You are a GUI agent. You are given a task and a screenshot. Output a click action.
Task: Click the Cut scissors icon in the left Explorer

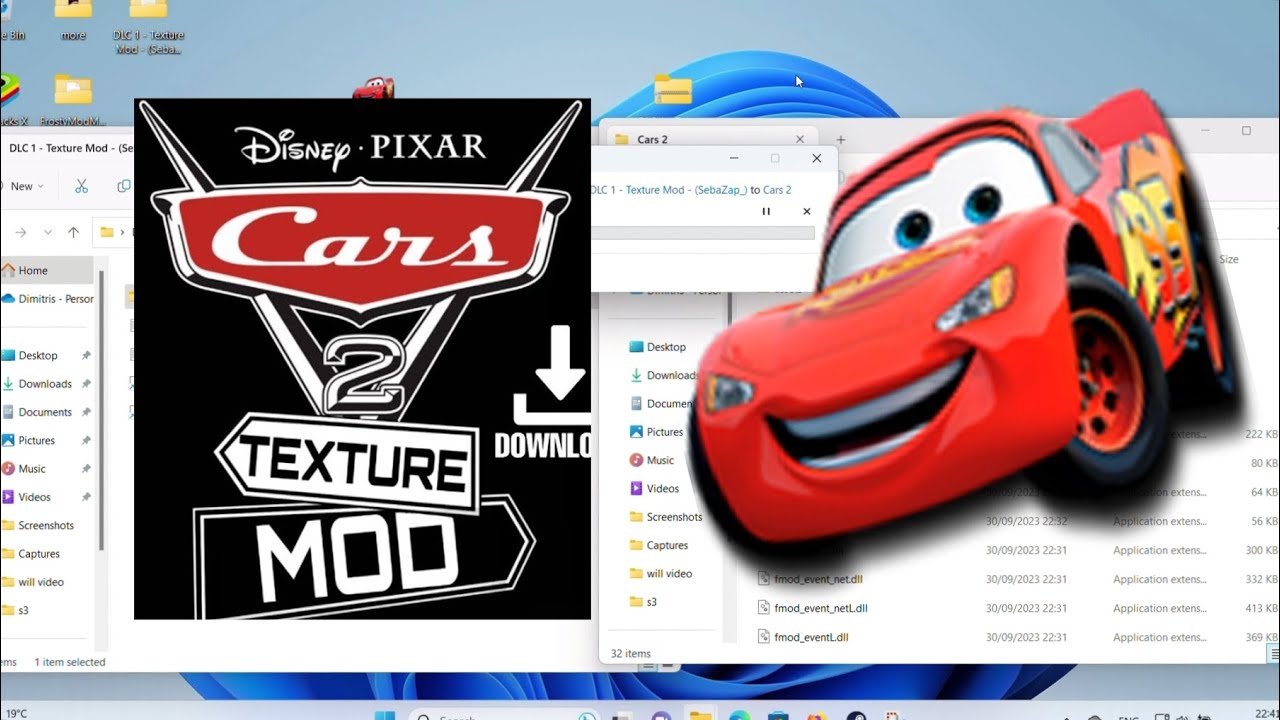tap(82, 186)
